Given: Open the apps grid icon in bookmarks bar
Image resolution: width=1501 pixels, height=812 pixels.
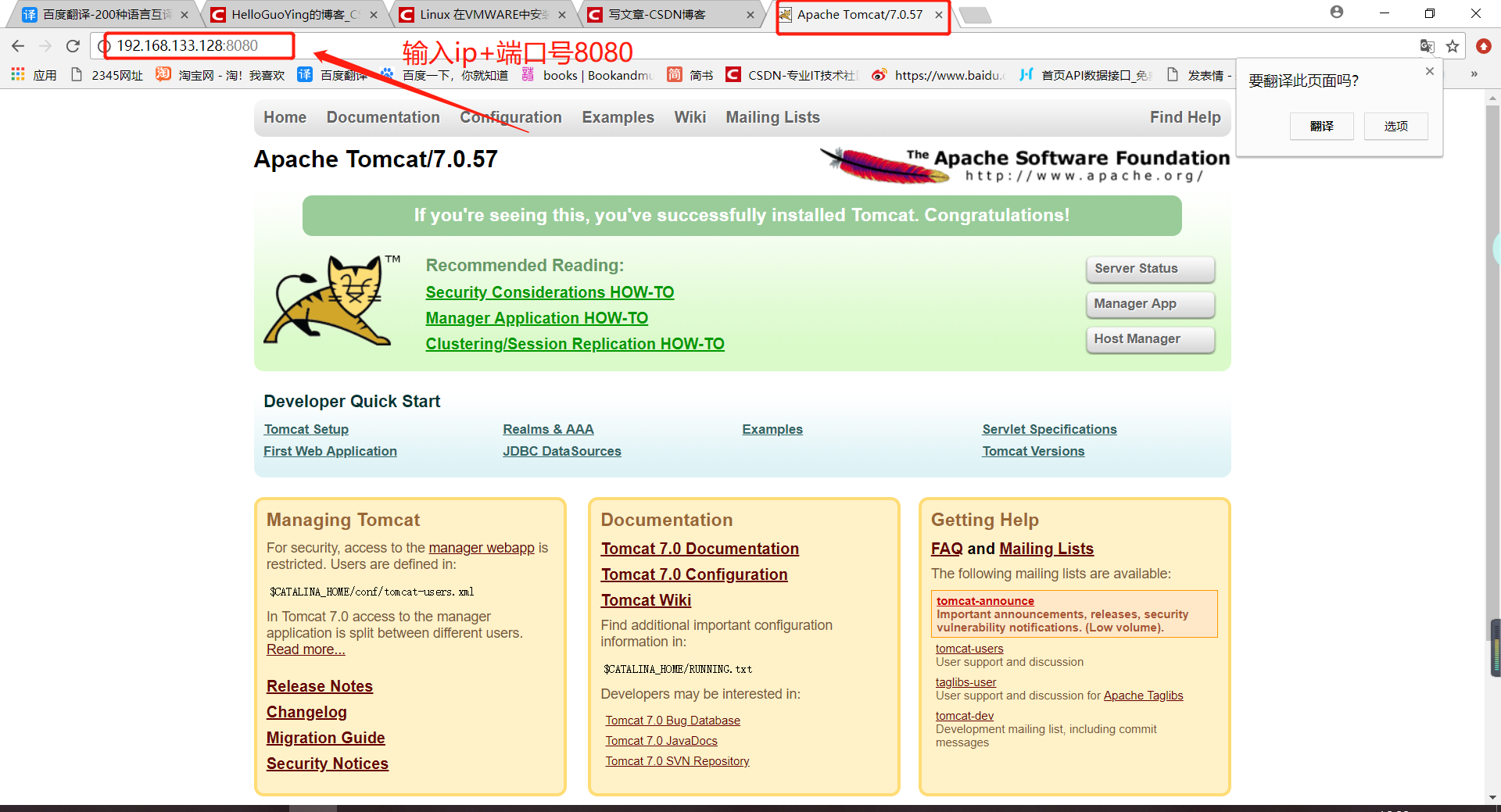Looking at the screenshot, I should coord(18,75).
